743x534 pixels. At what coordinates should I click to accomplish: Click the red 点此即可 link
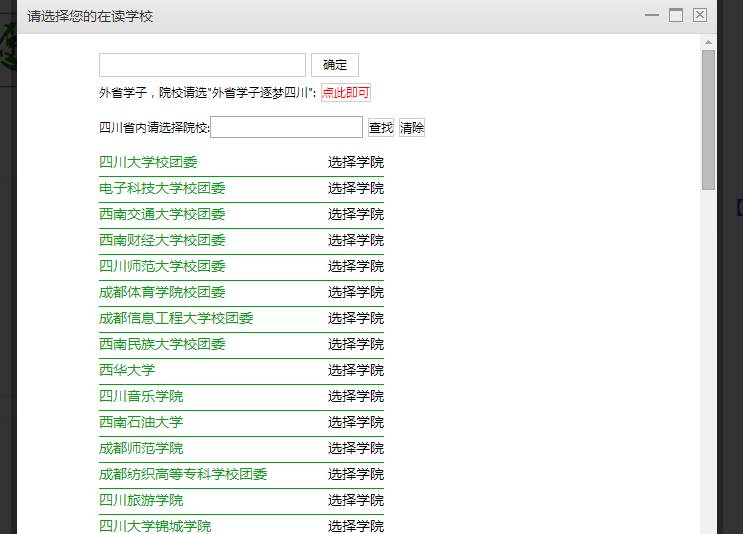346,93
